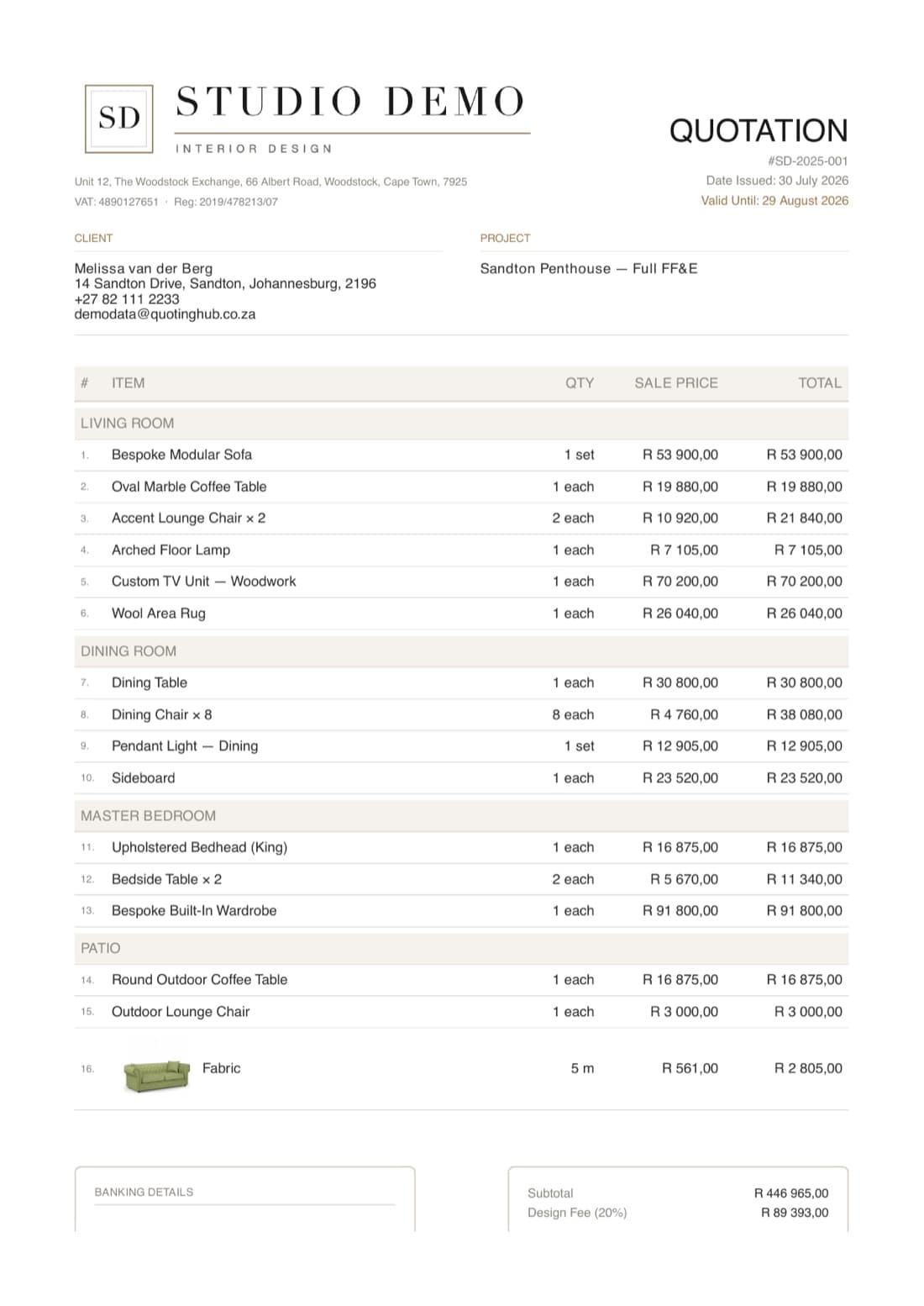Click project name Sandton Penthouse — Full FF&E

pyautogui.click(x=589, y=269)
